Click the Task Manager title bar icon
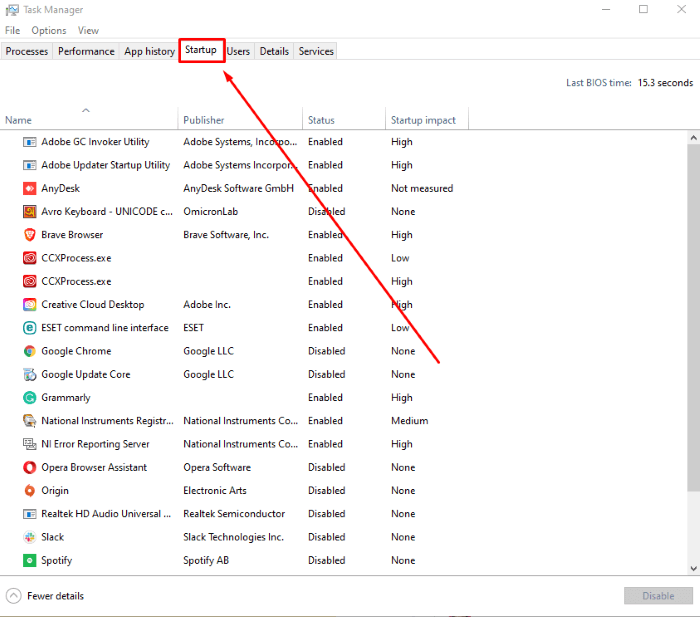Image resolution: width=700 pixels, height=617 pixels. pyautogui.click(x=12, y=10)
